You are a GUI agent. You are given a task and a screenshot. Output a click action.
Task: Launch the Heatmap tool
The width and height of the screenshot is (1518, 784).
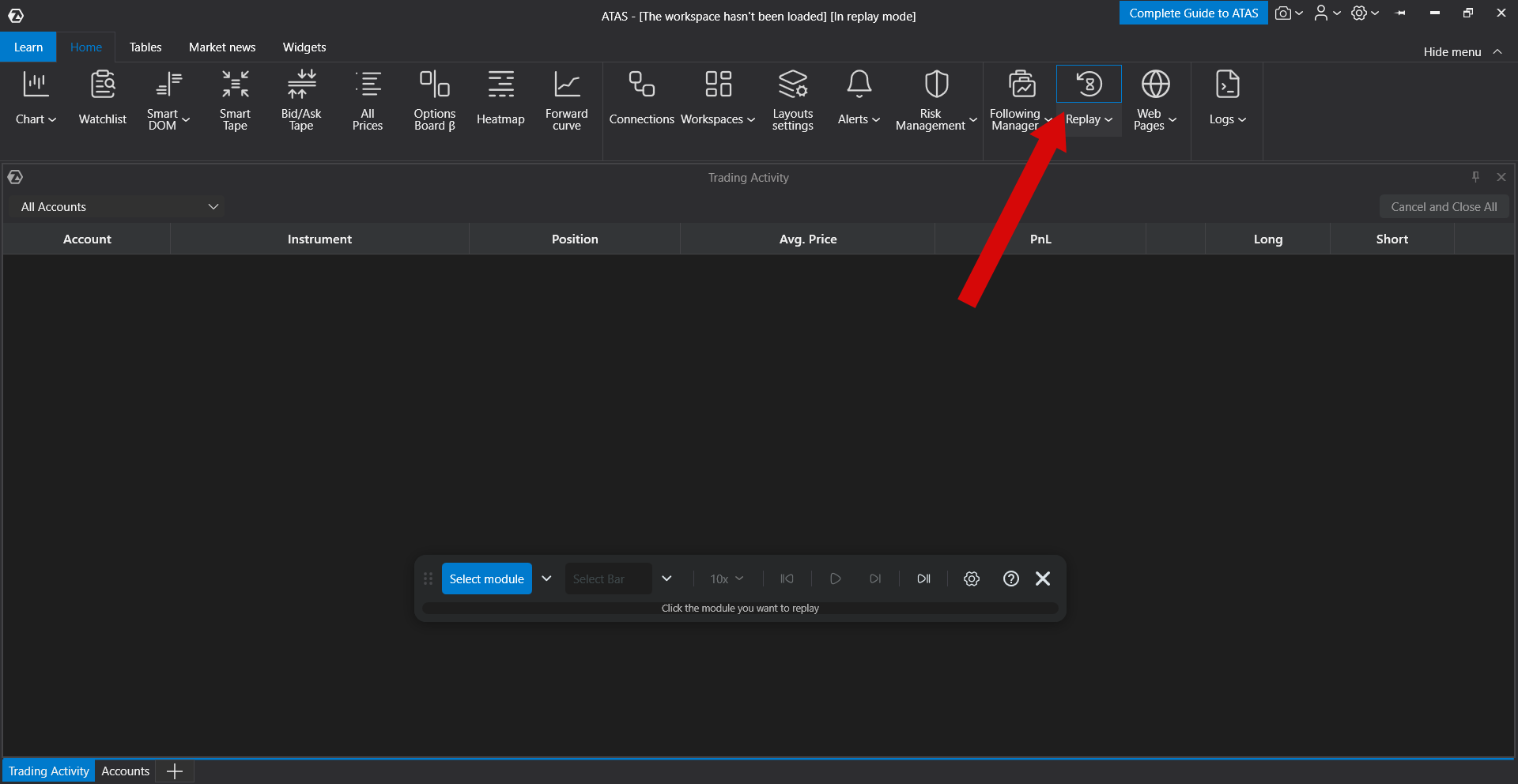(500, 100)
